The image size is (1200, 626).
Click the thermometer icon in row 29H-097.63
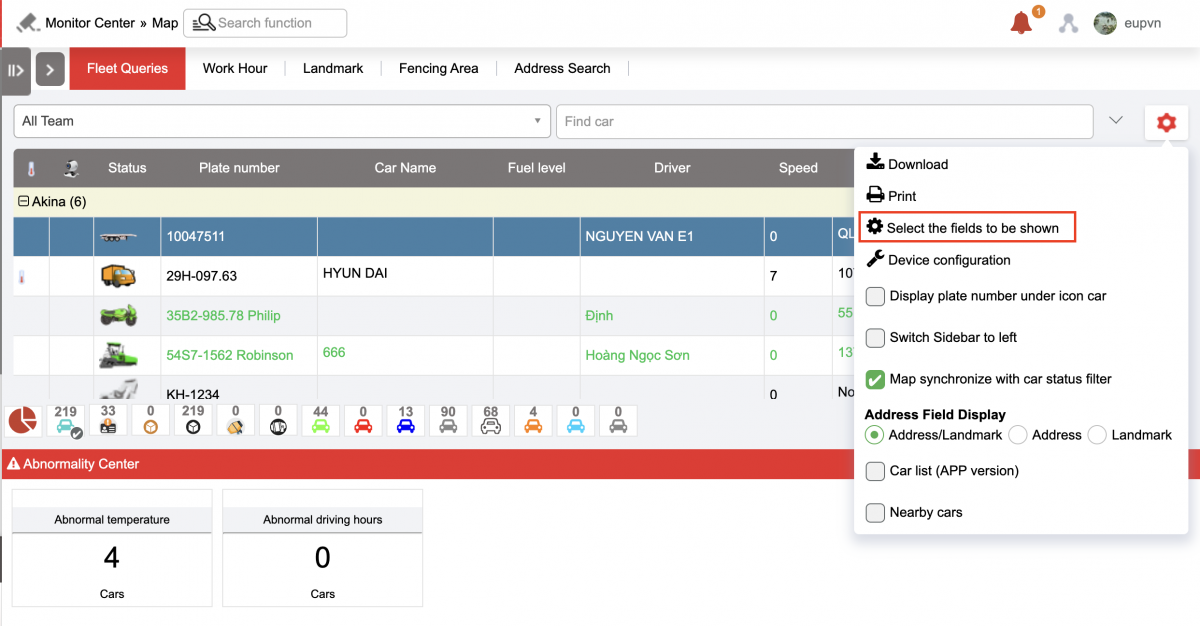[21, 277]
